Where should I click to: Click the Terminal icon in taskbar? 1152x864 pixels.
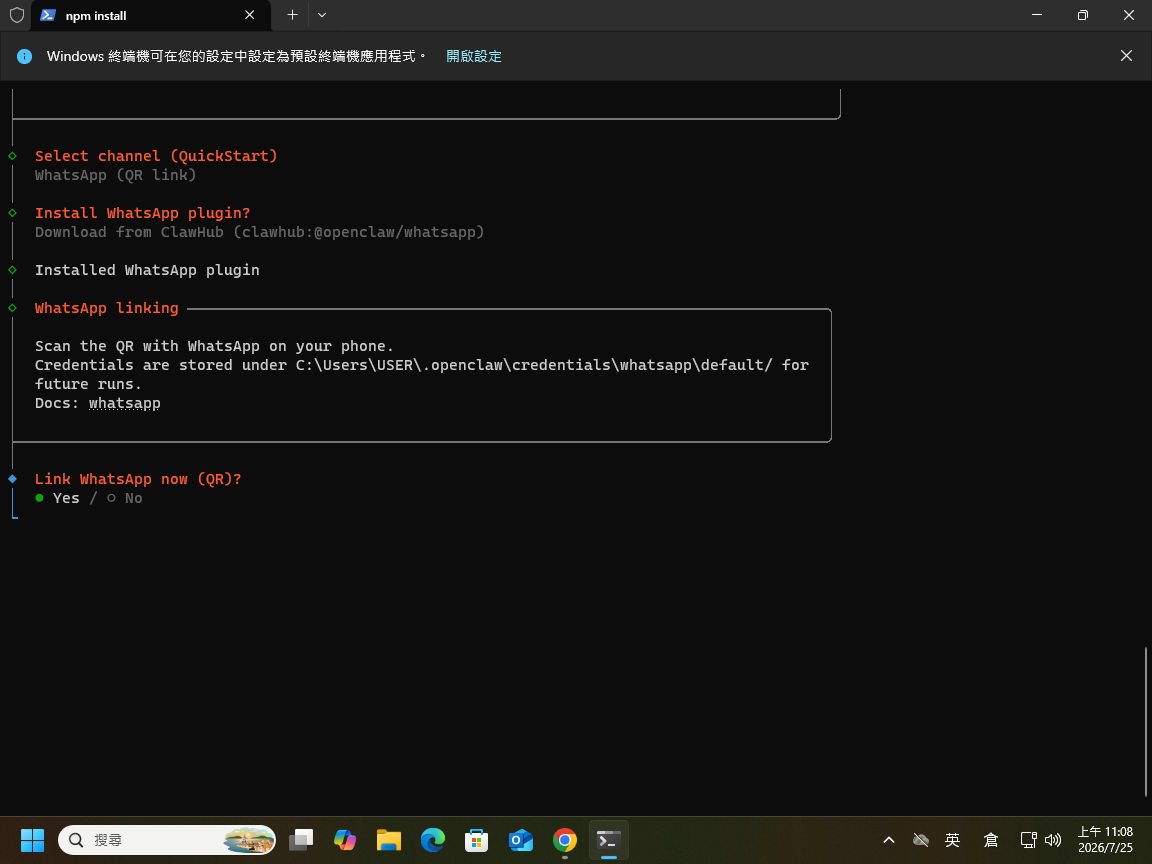[x=609, y=840]
